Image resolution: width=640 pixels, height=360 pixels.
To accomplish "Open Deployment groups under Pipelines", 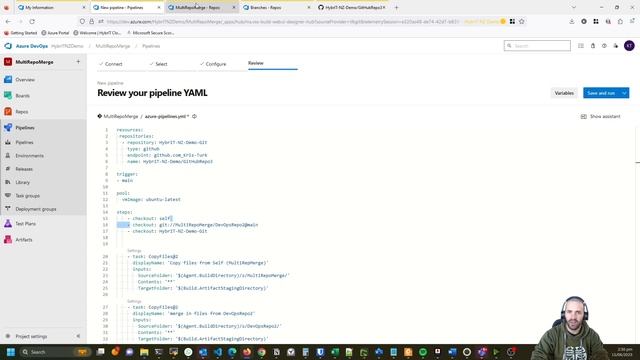I will 36,209.
